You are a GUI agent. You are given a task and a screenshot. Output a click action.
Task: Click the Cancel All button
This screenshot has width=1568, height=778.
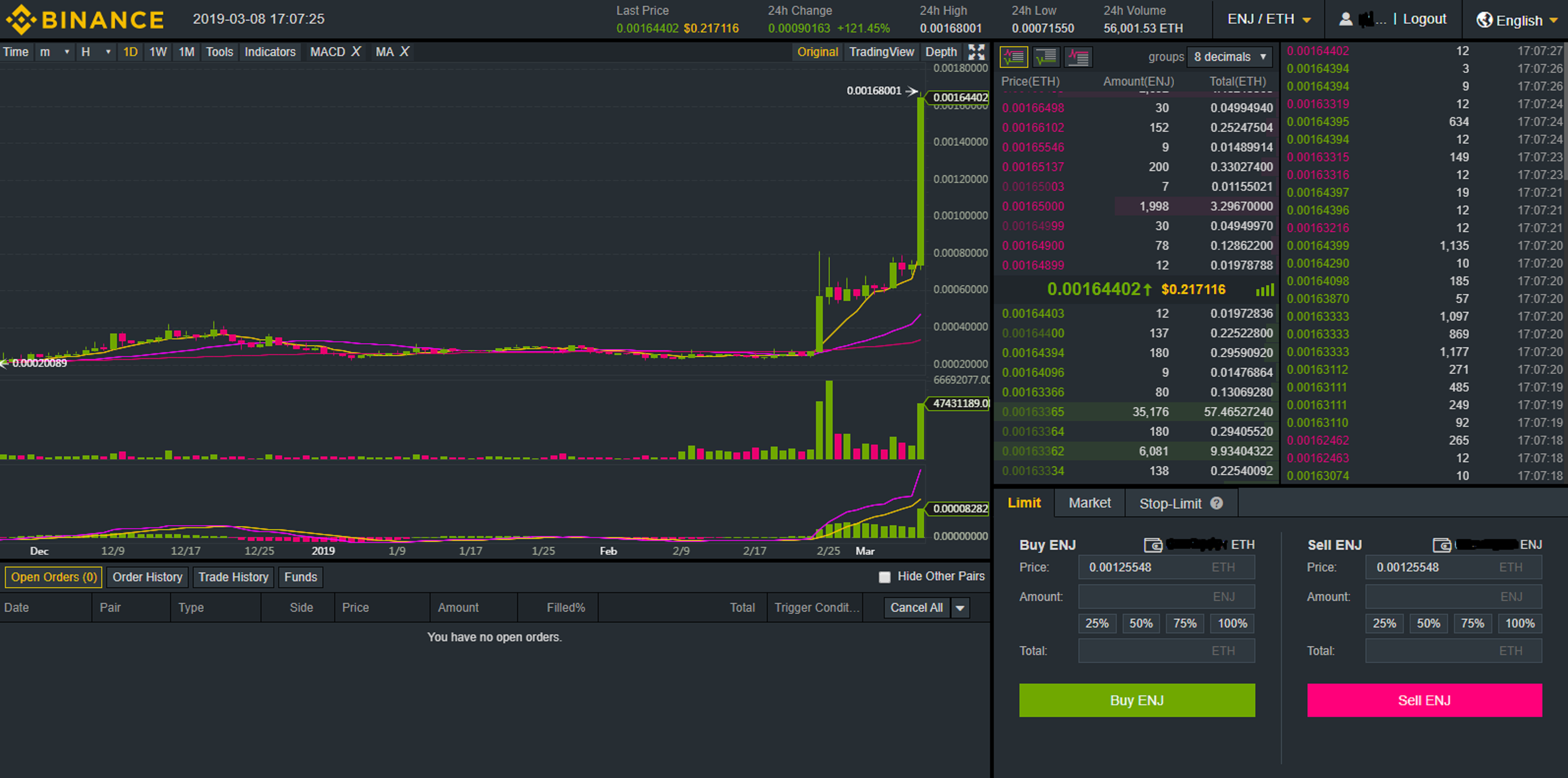(x=917, y=607)
